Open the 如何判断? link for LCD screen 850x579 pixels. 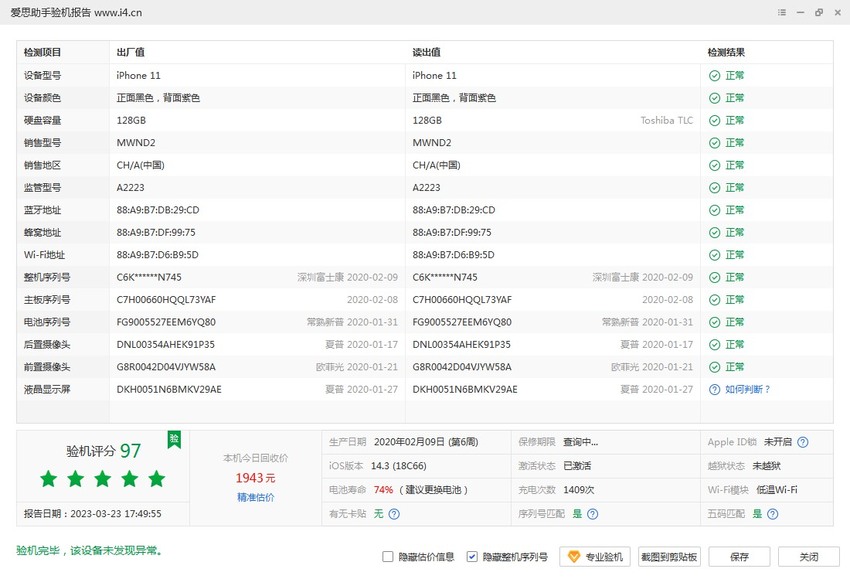[x=748, y=390]
